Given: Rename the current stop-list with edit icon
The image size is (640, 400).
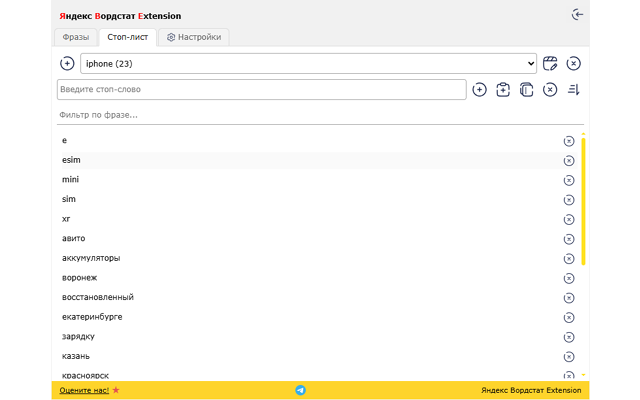Looking at the screenshot, I should tap(550, 64).
